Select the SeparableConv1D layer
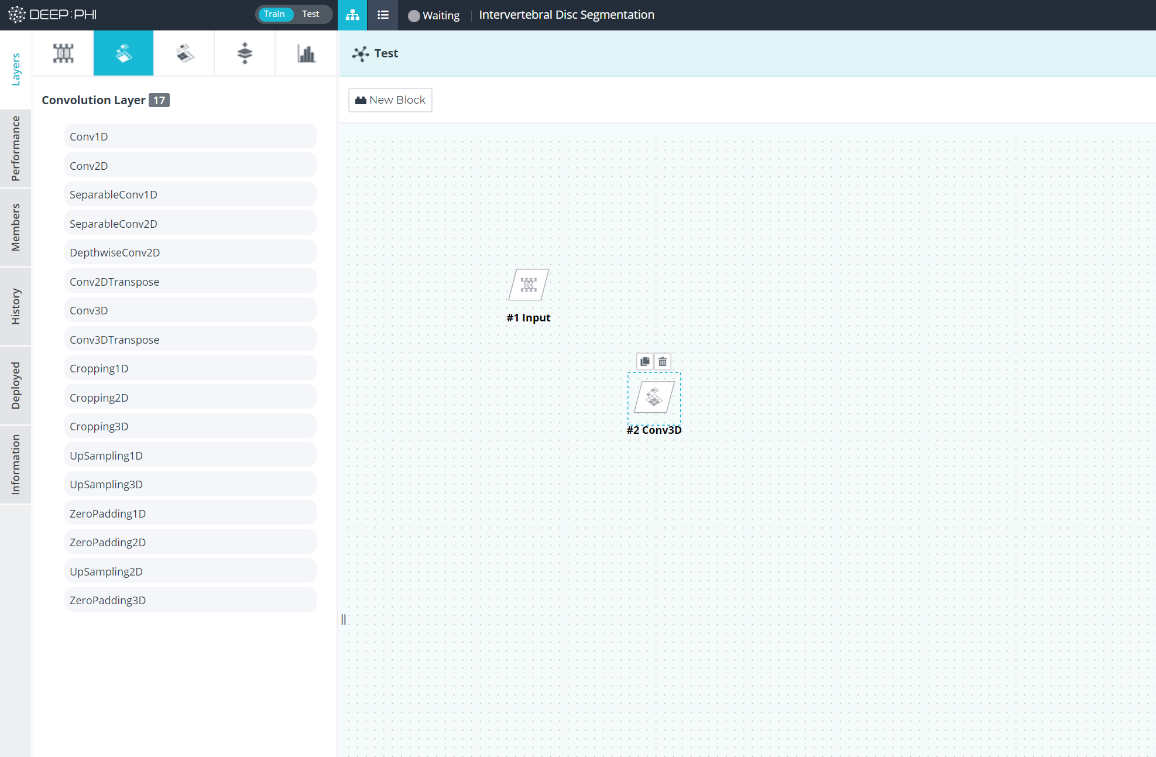 [190, 195]
